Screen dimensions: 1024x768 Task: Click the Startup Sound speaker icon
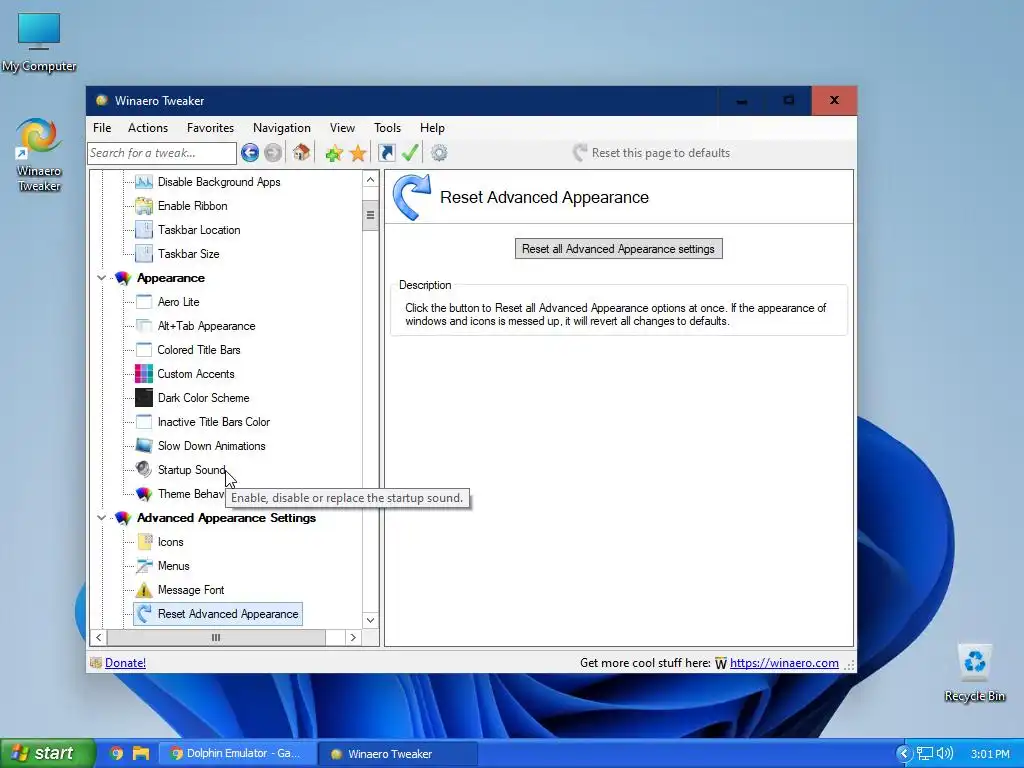(144, 470)
